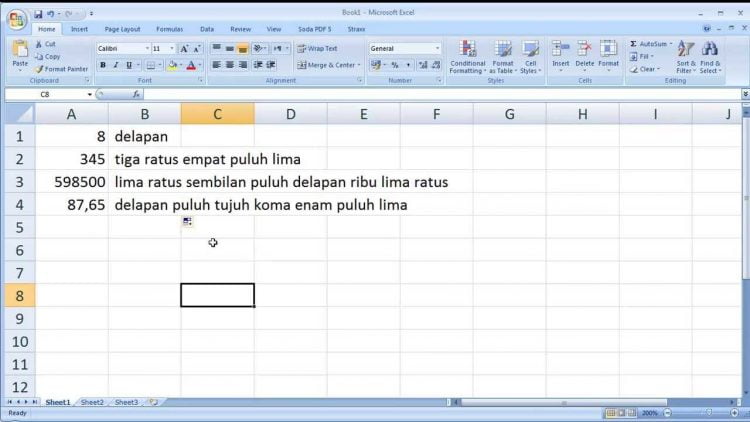This screenshot has width=750, height=422.
Task: Center cell text horizontally
Action: (x=230, y=65)
